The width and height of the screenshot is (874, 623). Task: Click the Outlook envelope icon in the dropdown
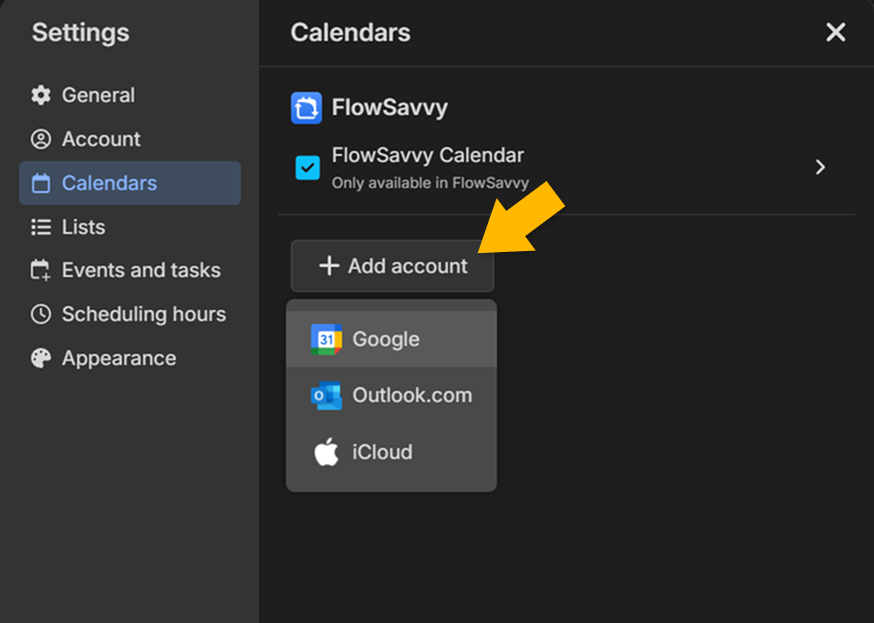click(x=326, y=395)
